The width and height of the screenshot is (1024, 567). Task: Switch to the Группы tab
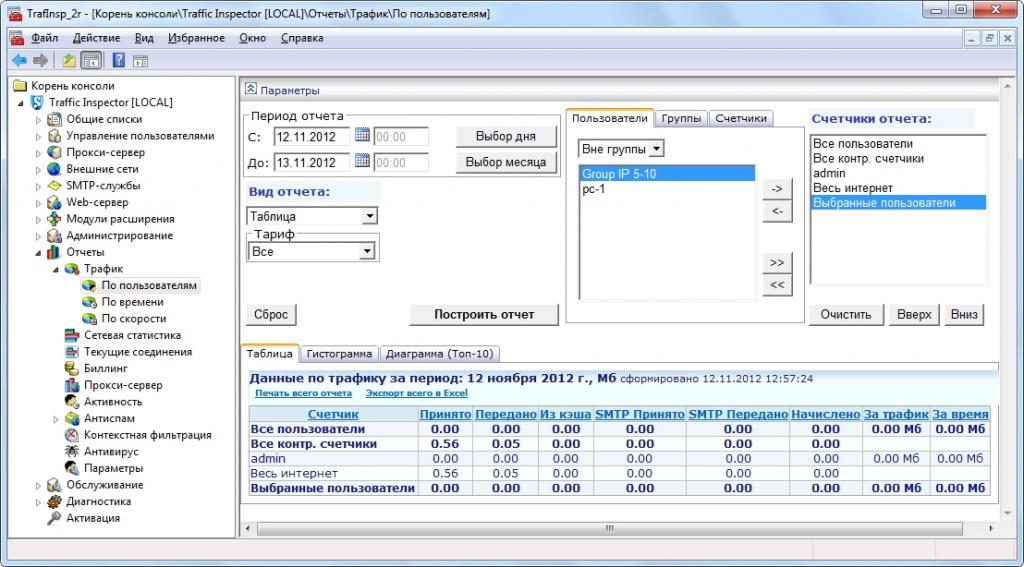681,118
